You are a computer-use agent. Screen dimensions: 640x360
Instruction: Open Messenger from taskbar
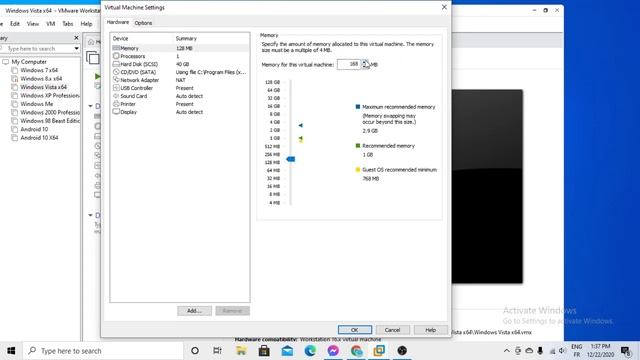click(333, 351)
